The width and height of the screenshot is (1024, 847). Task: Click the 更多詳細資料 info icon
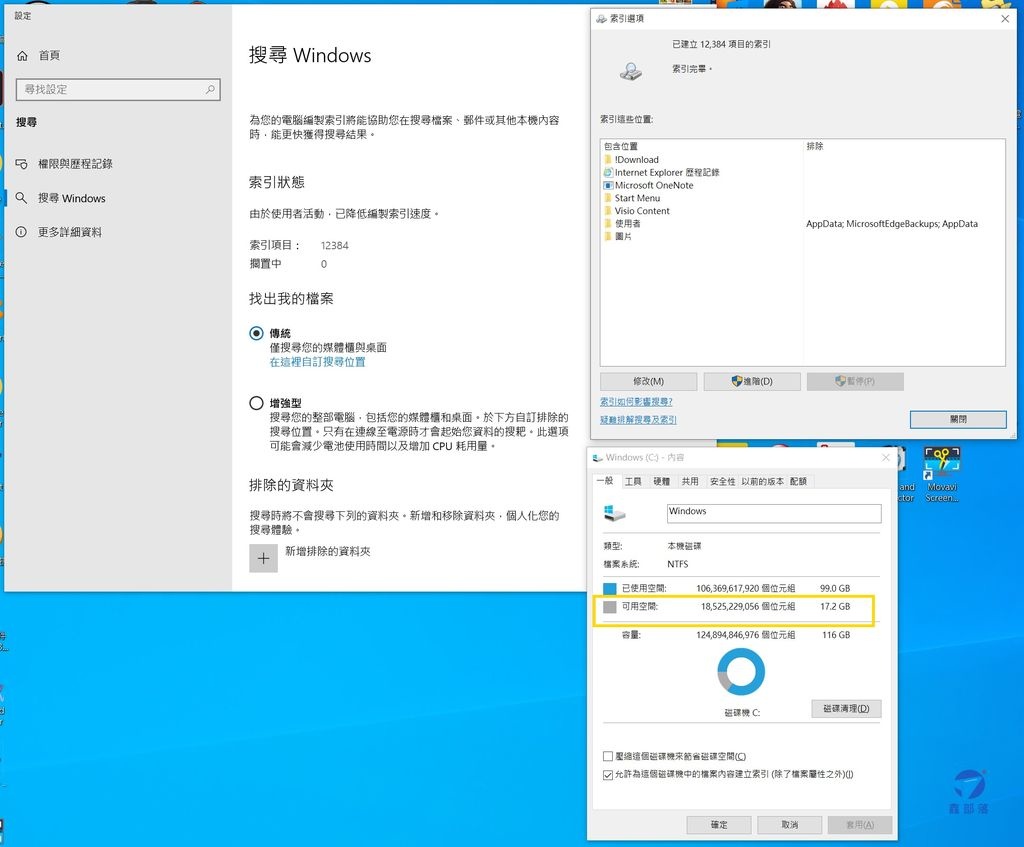pyautogui.click(x=22, y=232)
